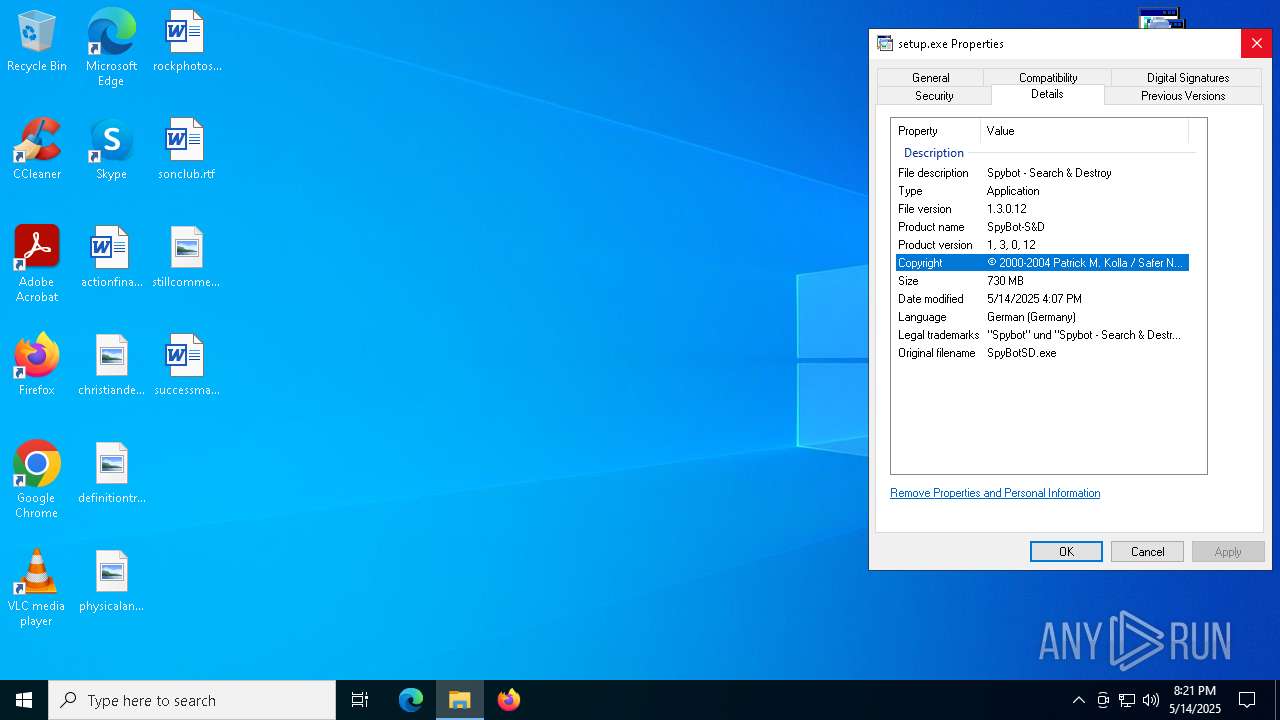Click the Task View taskbar button
This screenshot has height=720, width=1280.
coord(360,700)
